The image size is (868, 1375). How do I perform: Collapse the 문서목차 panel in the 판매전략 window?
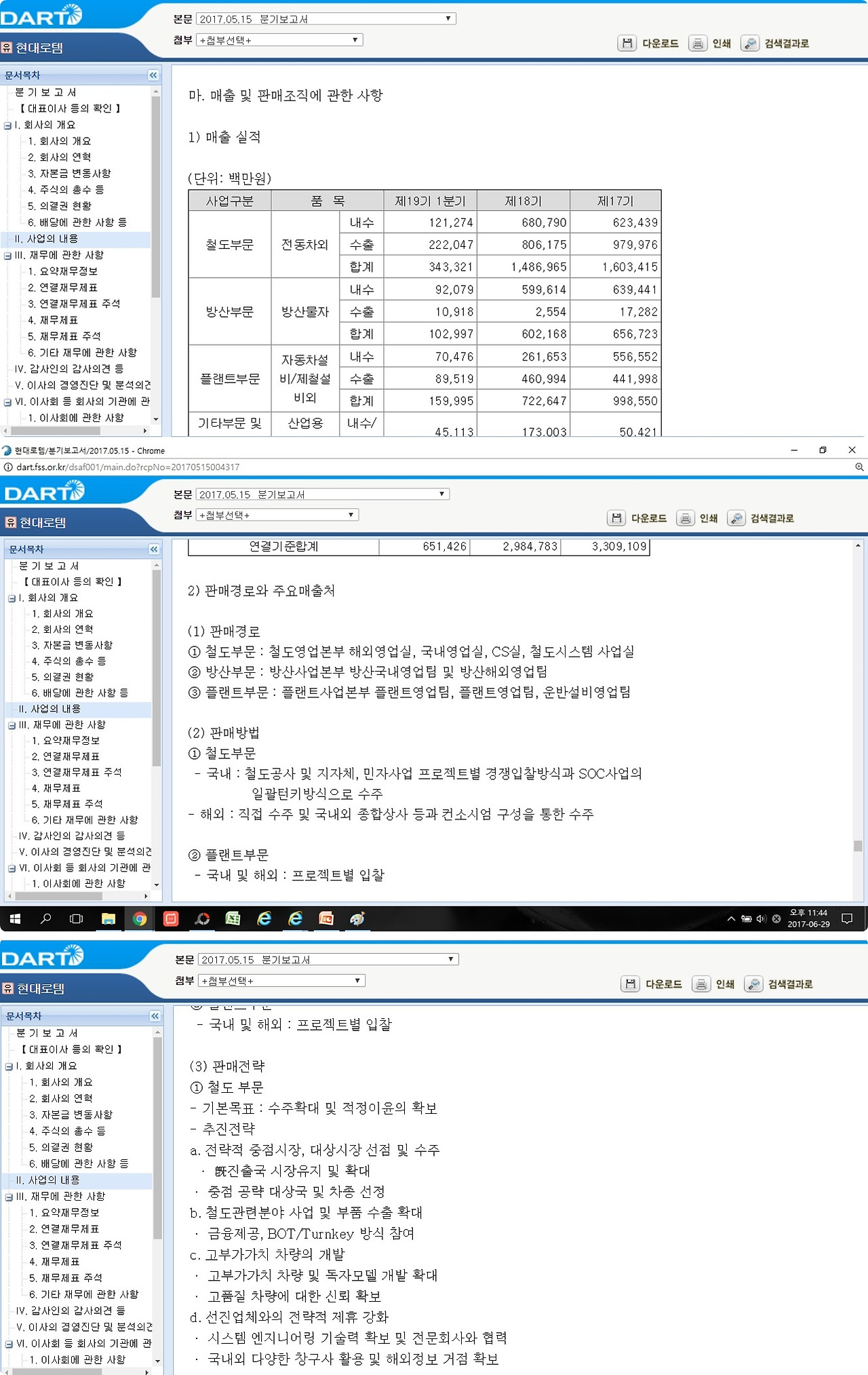(155, 1016)
